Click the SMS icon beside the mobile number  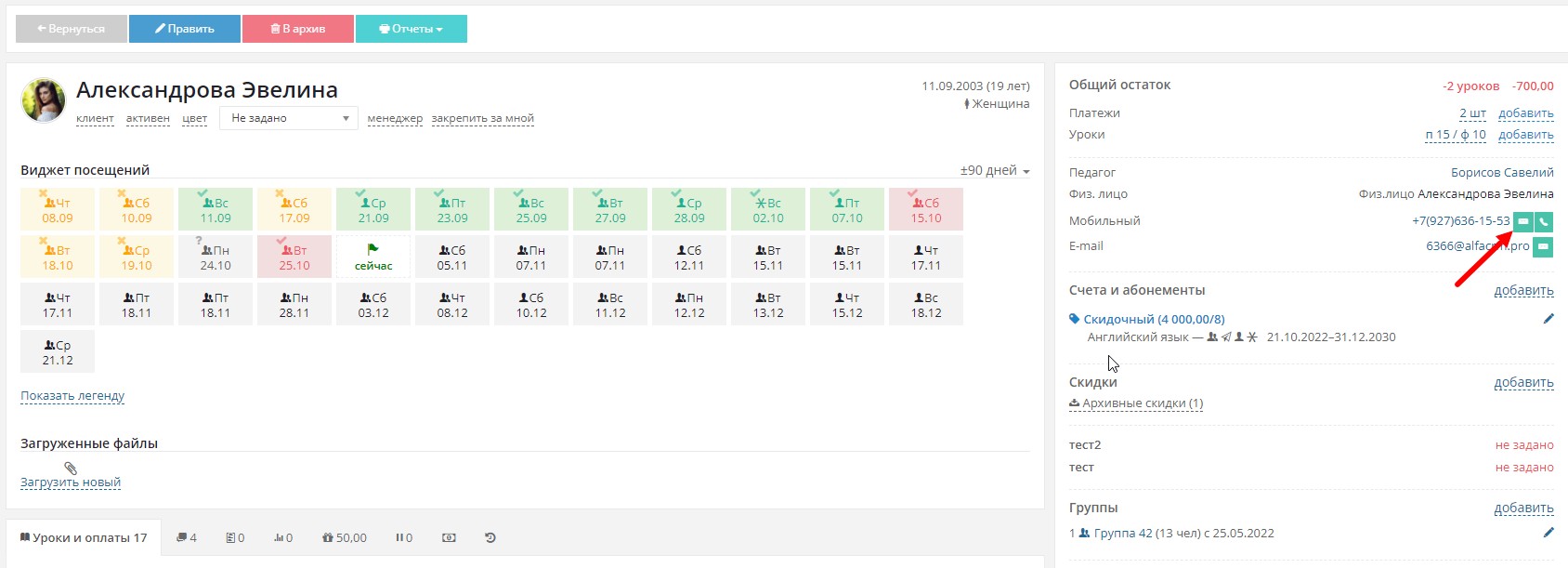click(x=1523, y=221)
